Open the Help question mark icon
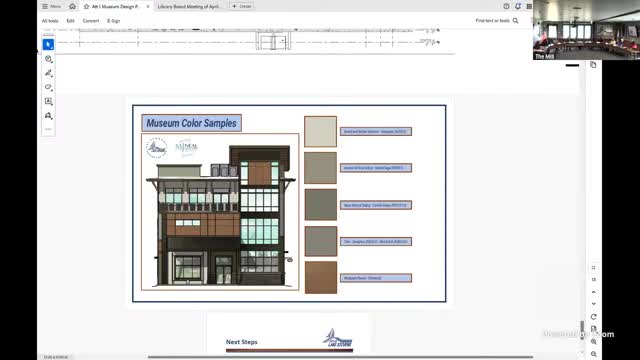640x360 pixels. [x=506, y=6]
